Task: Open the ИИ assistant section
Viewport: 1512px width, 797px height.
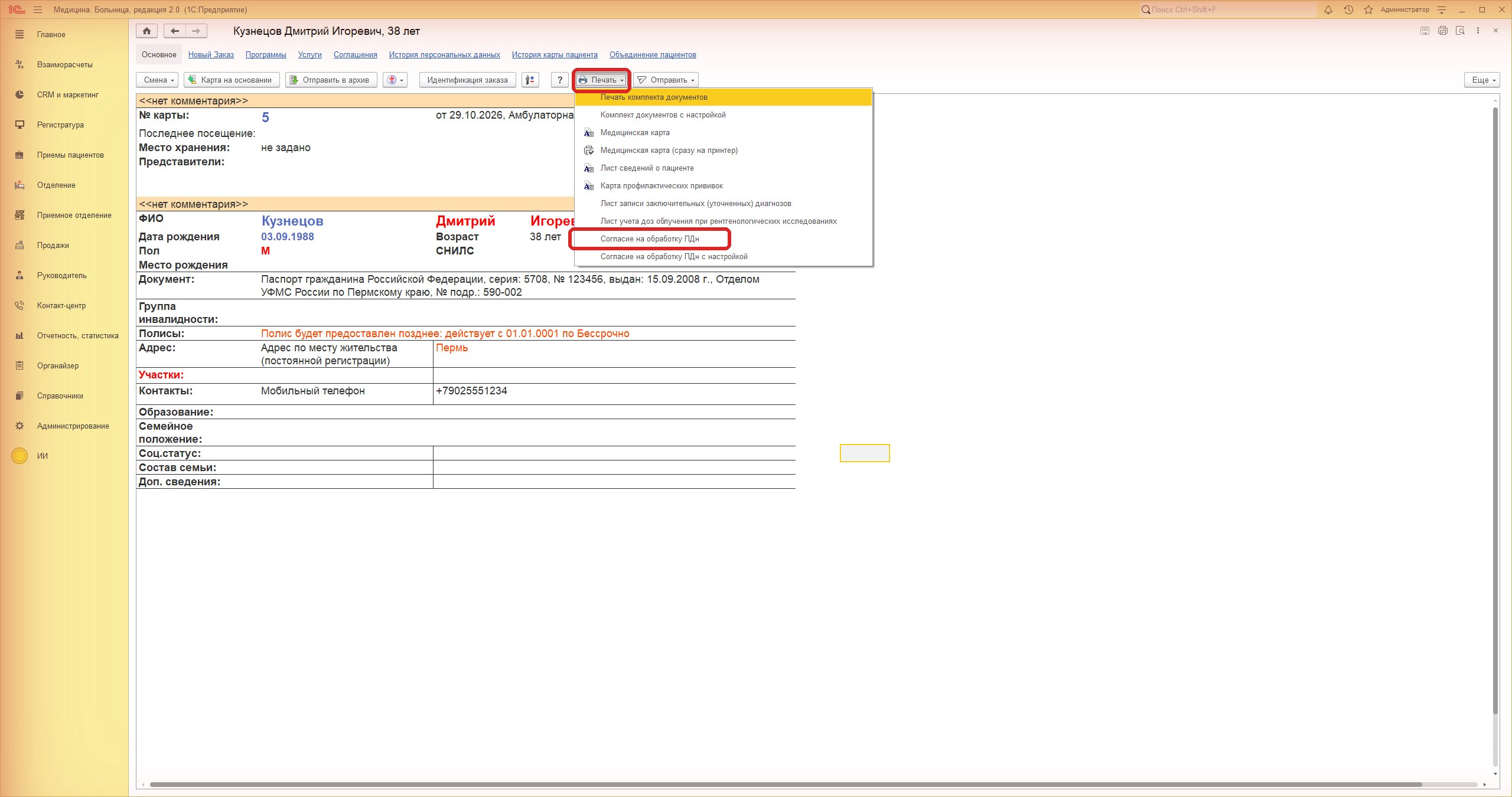Action: (x=64, y=456)
